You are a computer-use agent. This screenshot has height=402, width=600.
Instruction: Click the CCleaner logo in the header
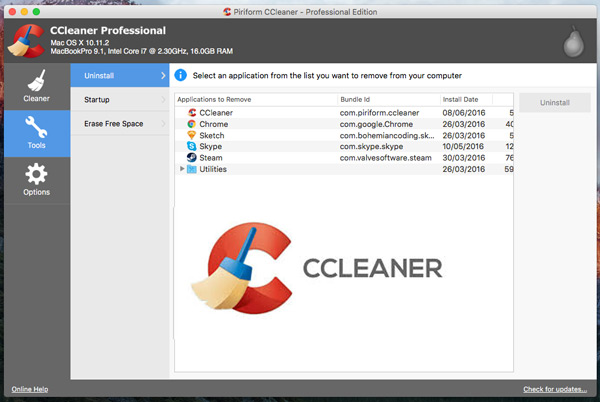click(x=26, y=41)
